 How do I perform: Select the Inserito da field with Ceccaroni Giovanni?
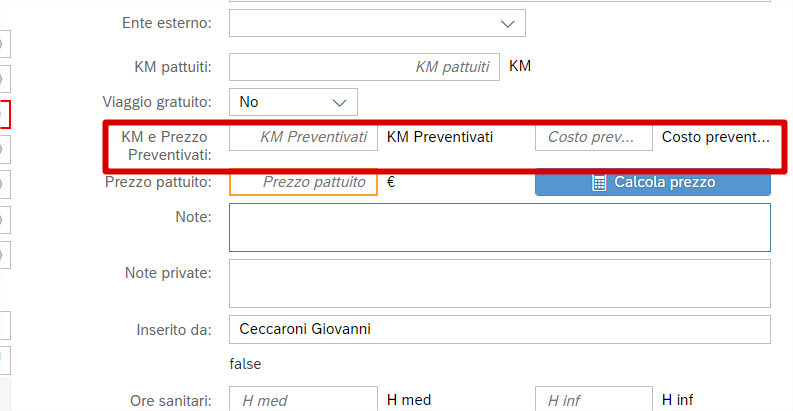tap(499, 329)
